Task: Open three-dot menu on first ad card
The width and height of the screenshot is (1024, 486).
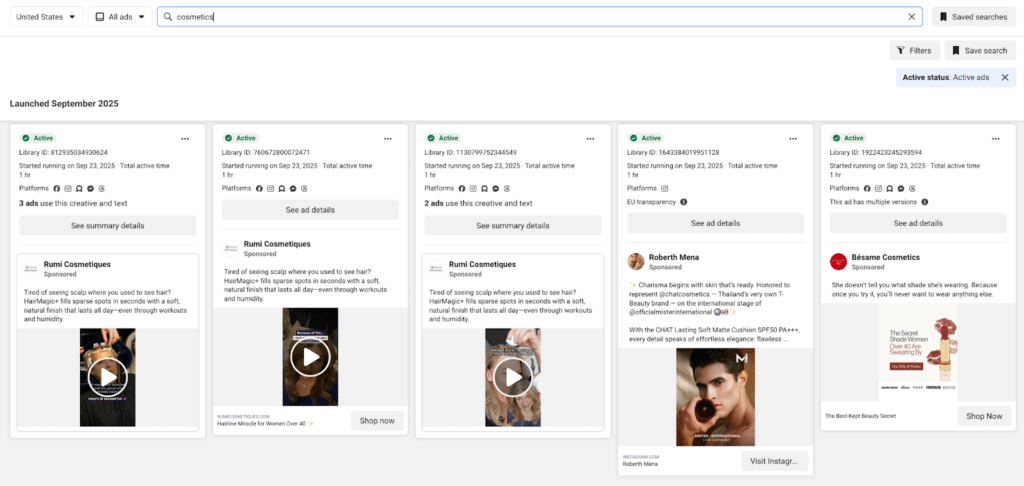Action: [185, 138]
